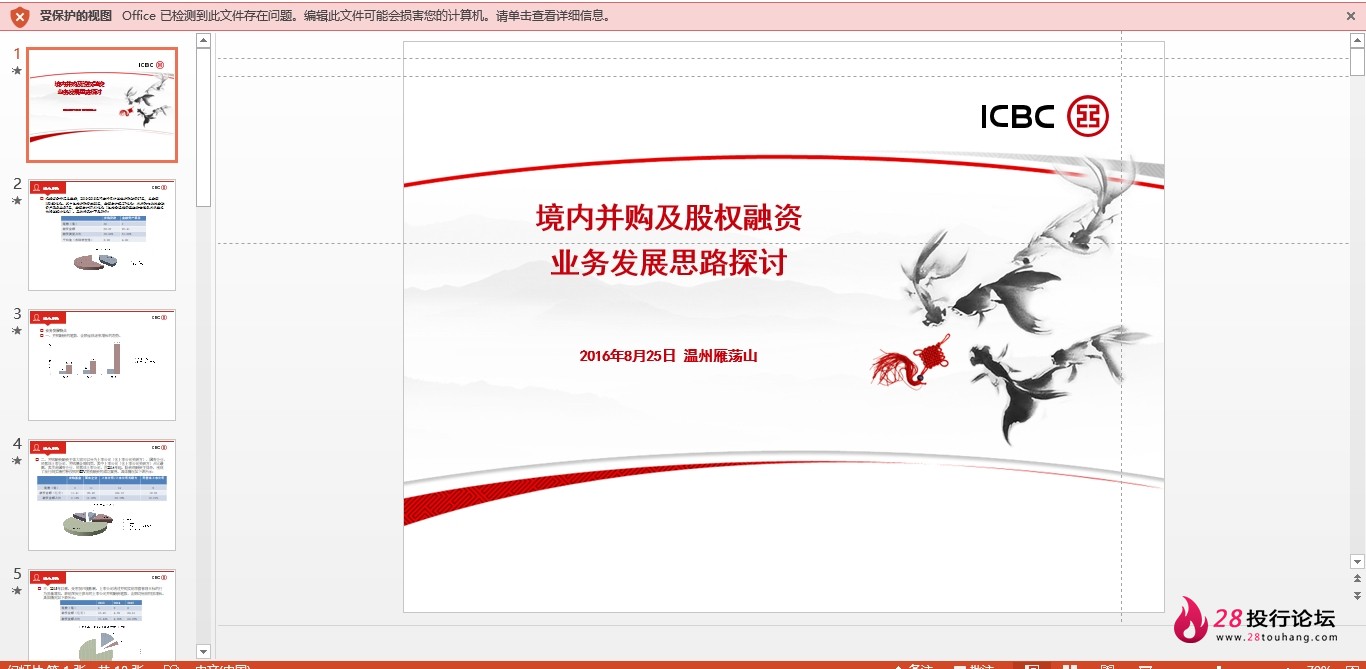This screenshot has width=1366, height=669.
Task: Select slide 3 thumbnail with bar chart
Action: pyautogui.click(x=102, y=365)
